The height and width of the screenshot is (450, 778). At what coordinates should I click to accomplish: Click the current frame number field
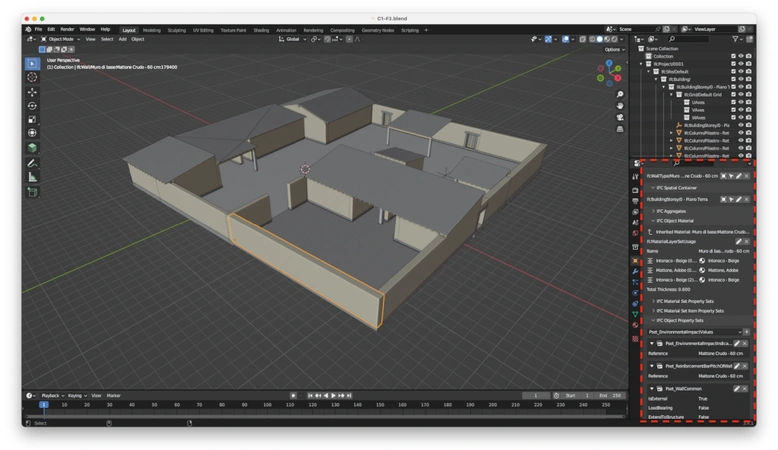(535, 395)
